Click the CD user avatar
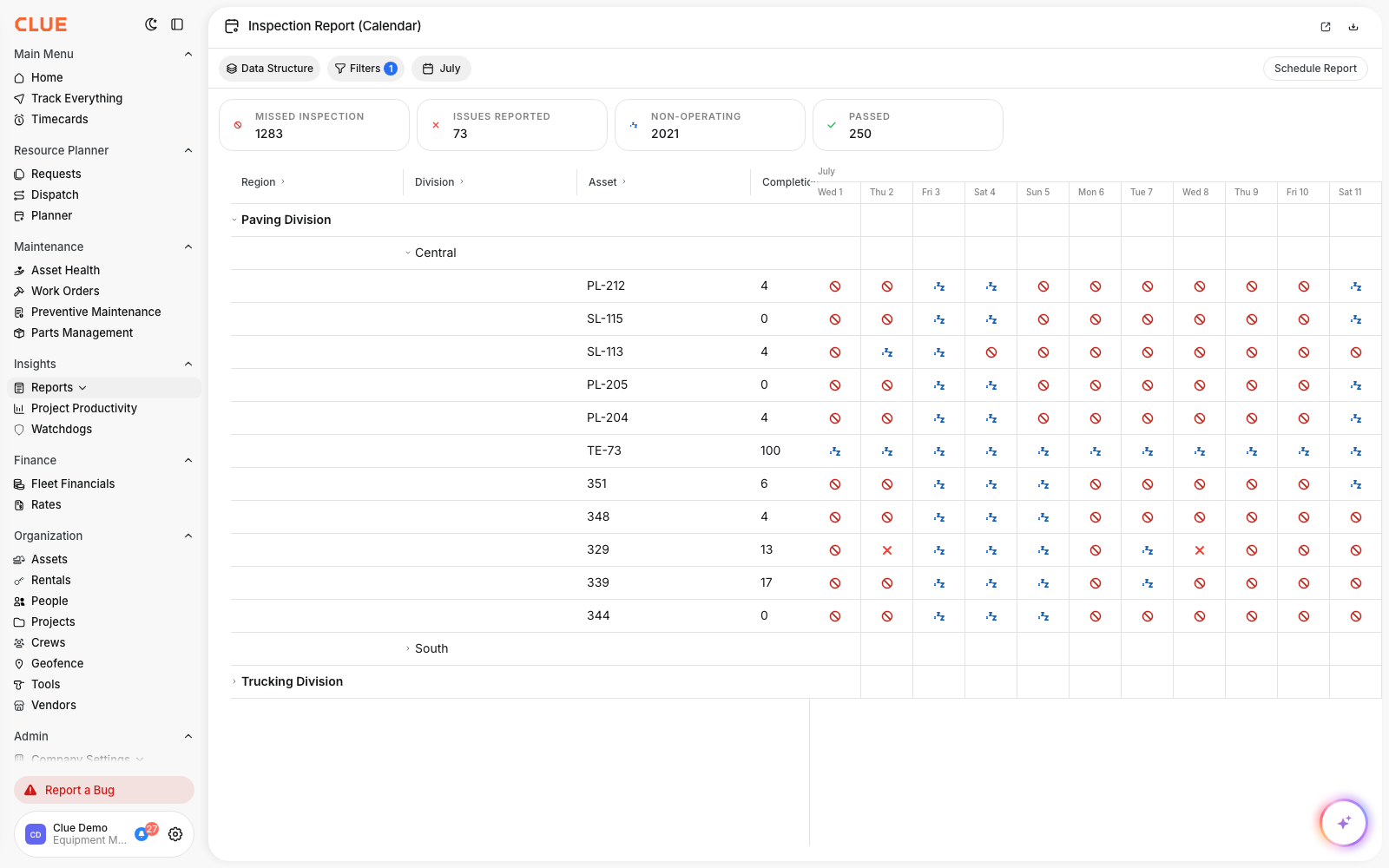Viewport: 1389px width, 868px height. [x=36, y=834]
